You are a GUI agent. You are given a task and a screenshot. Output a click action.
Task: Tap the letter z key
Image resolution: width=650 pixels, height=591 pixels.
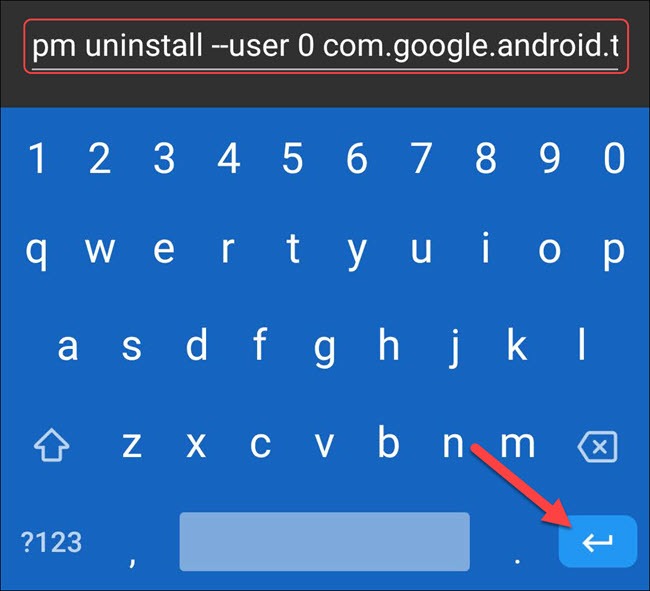(x=132, y=445)
